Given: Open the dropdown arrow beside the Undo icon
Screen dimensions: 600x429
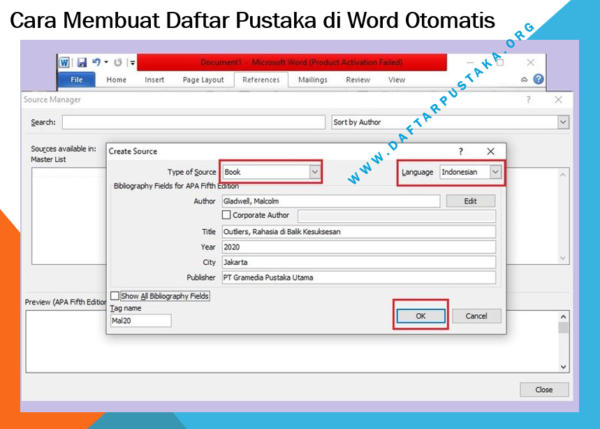Looking at the screenshot, I should (106, 62).
